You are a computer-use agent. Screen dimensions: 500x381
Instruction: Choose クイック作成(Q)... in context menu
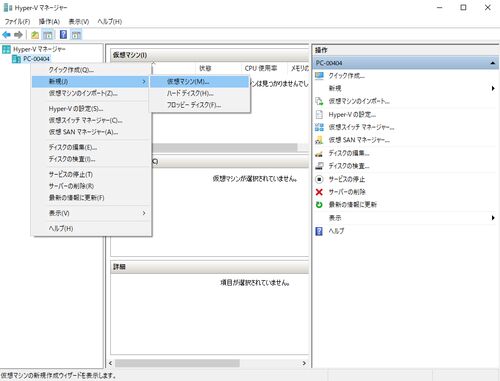pyautogui.click(x=91, y=70)
